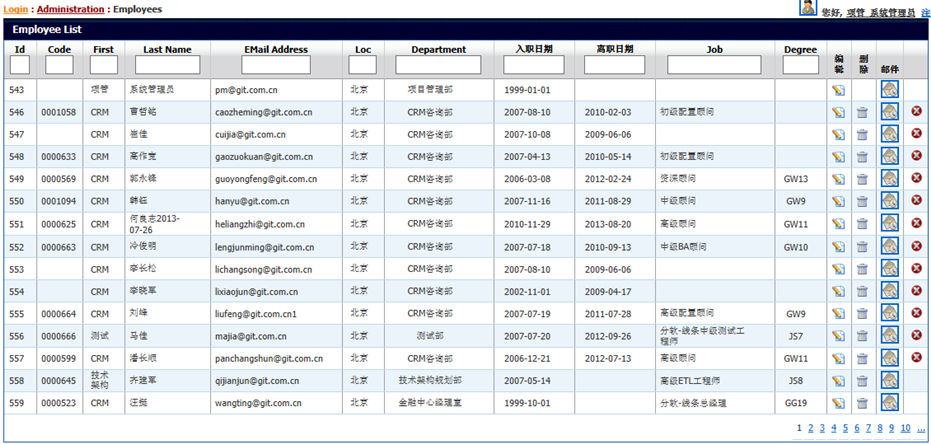Focus the Last Name filter field
Screen dimensions: 931x444
(x=167, y=65)
